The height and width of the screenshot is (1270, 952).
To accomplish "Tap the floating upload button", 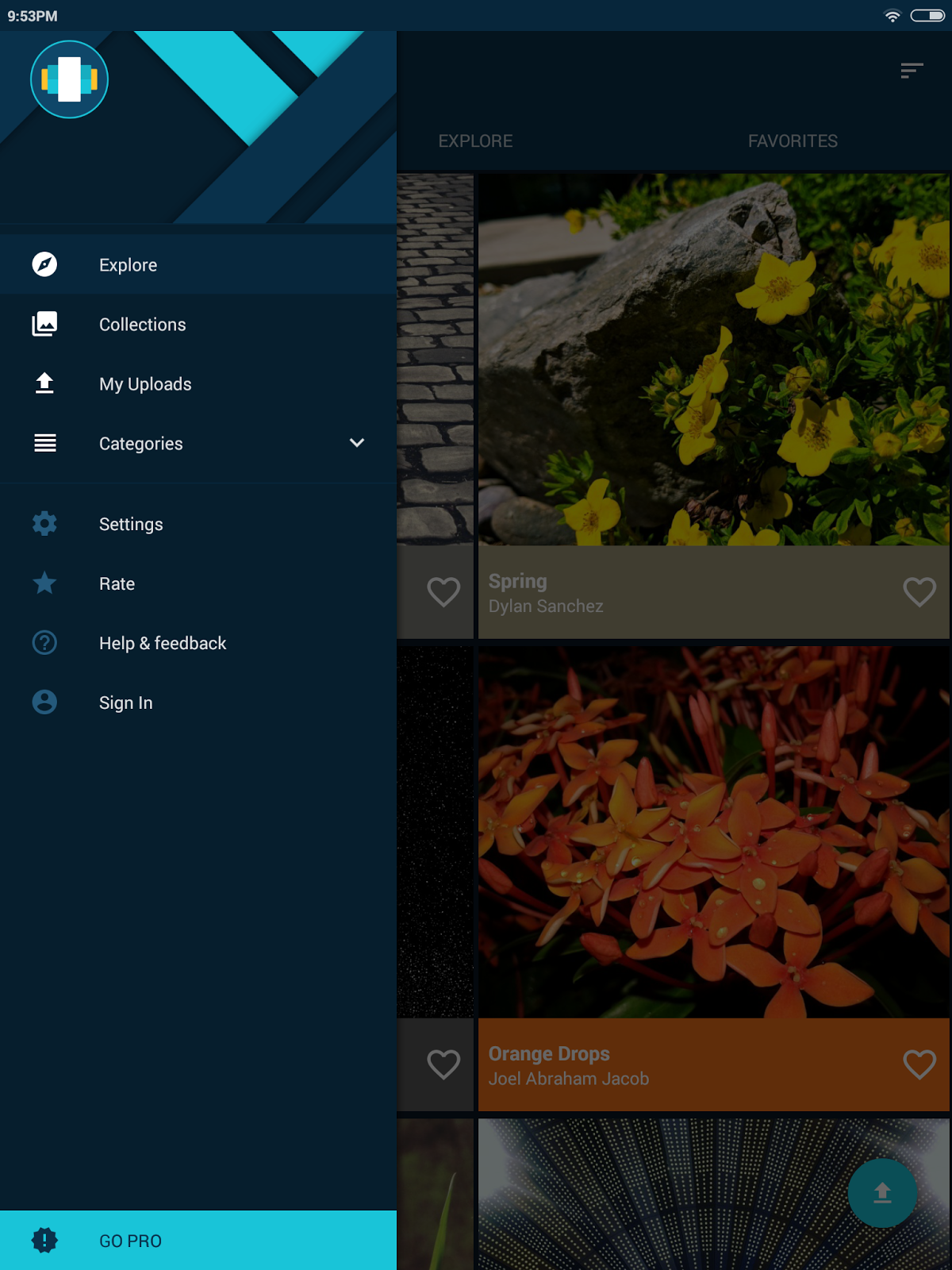I will point(882,1193).
